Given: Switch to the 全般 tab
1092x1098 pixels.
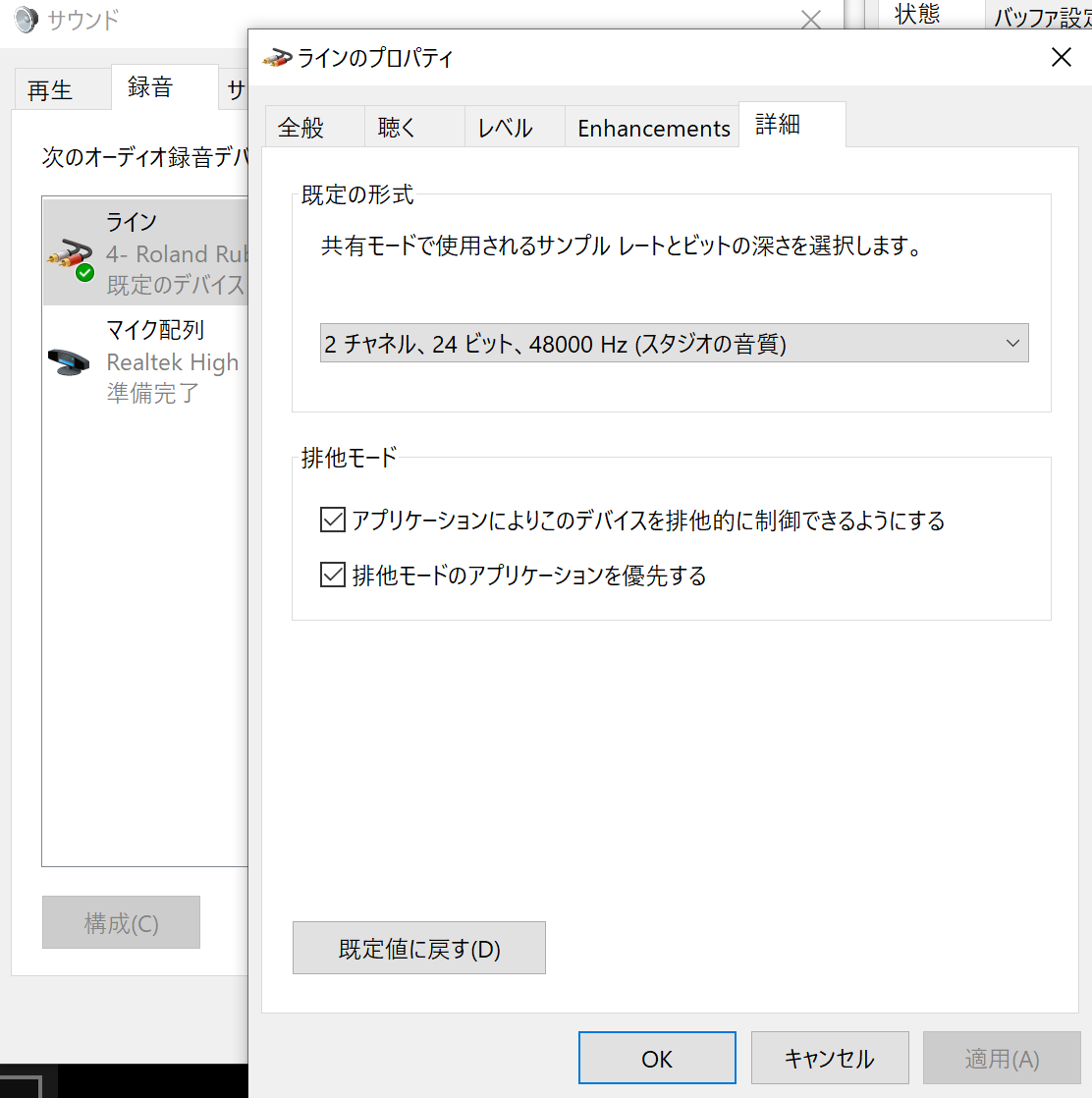Looking at the screenshot, I should pyautogui.click(x=314, y=127).
